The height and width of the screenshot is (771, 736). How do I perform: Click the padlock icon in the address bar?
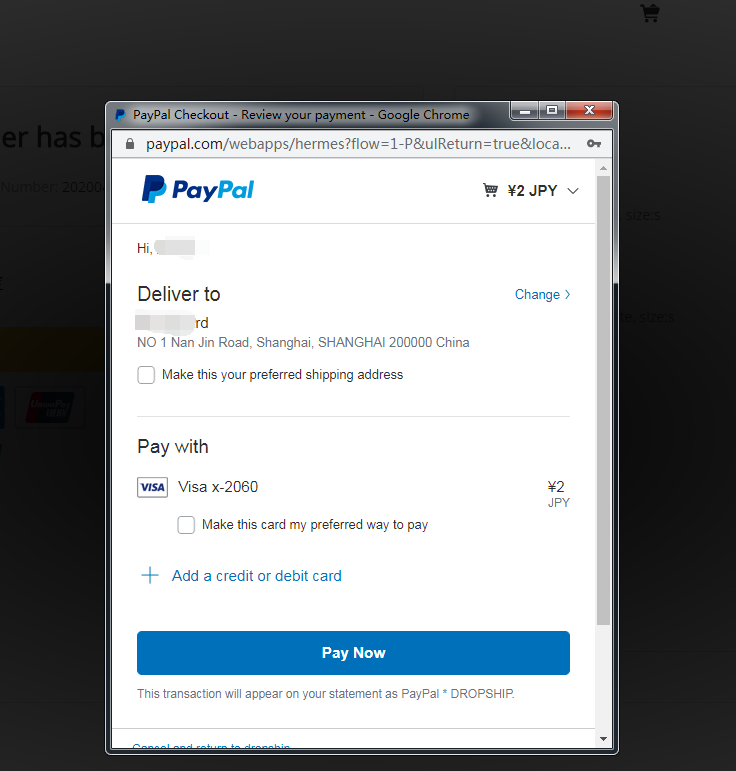point(130,144)
